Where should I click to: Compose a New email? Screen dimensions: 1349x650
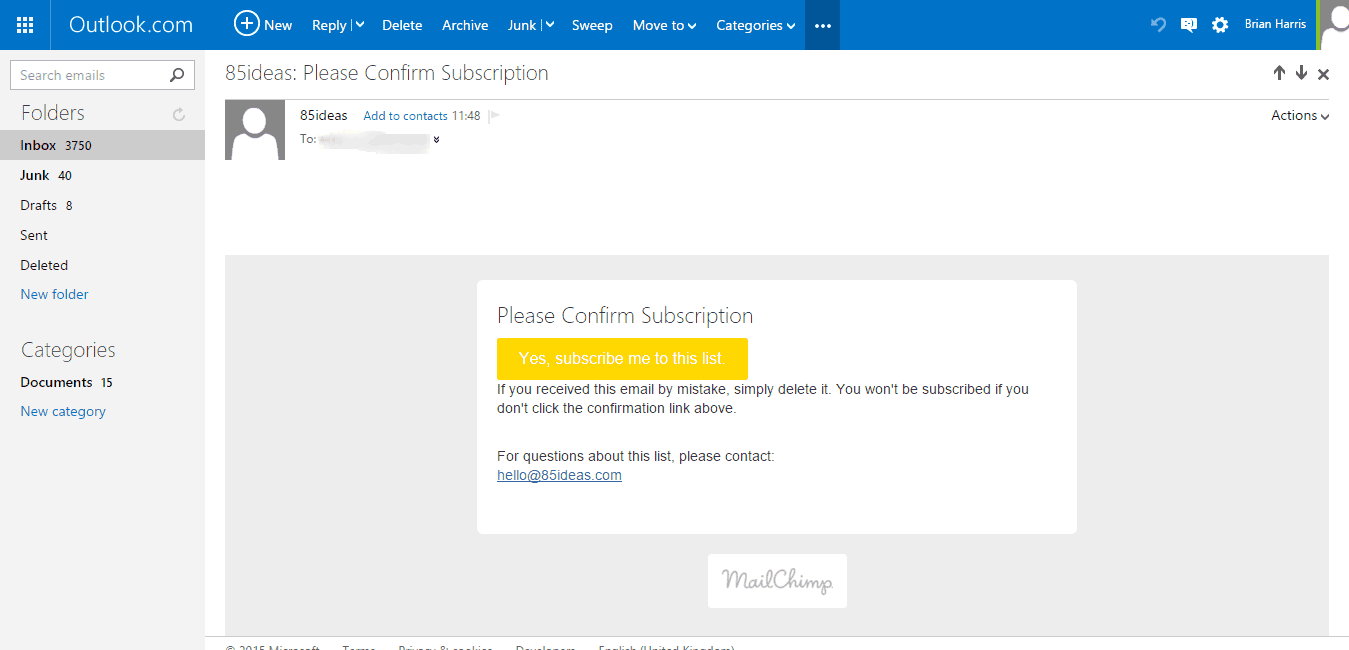(x=263, y=25)
